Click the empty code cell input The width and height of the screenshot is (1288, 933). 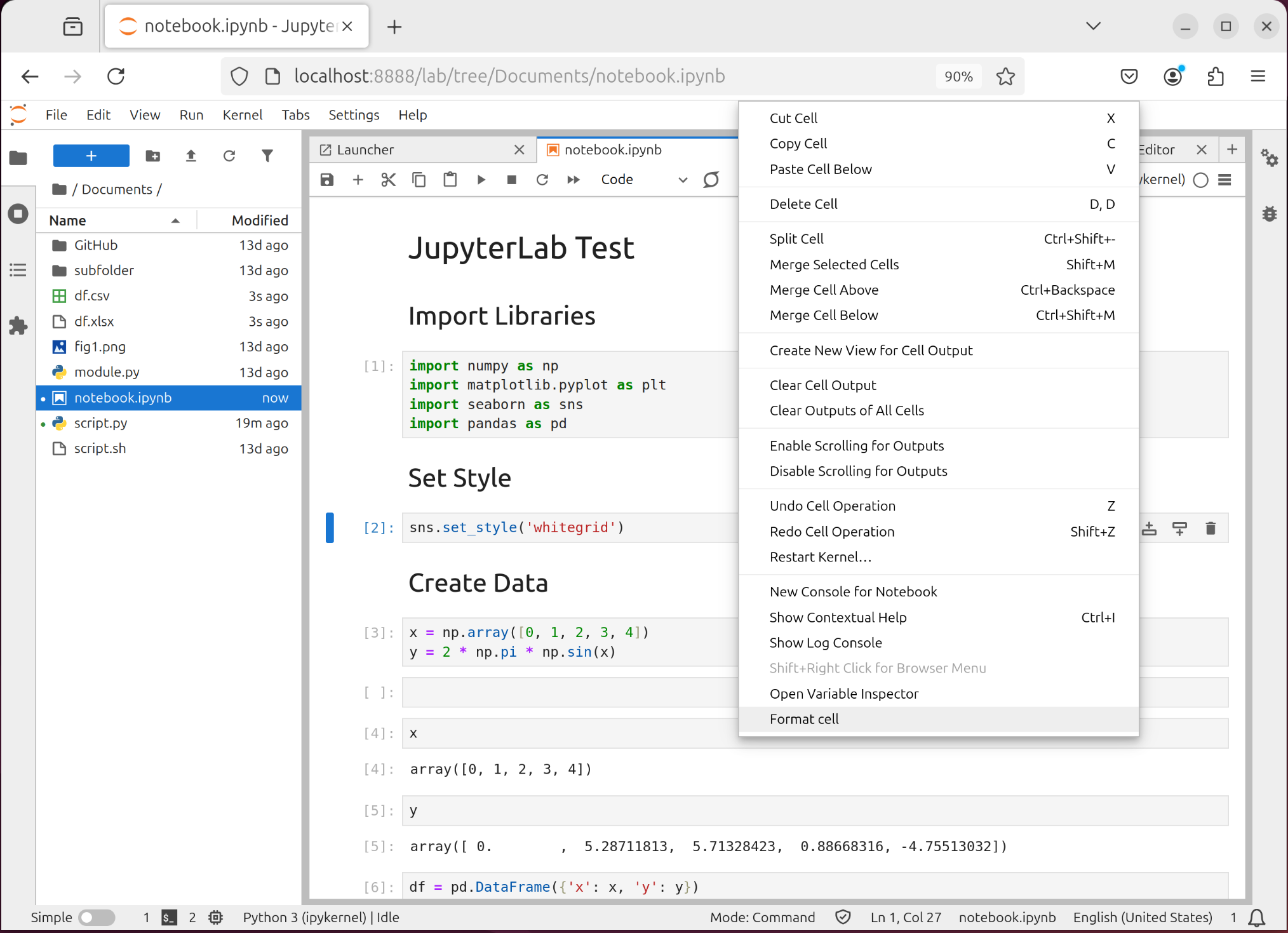815,692
